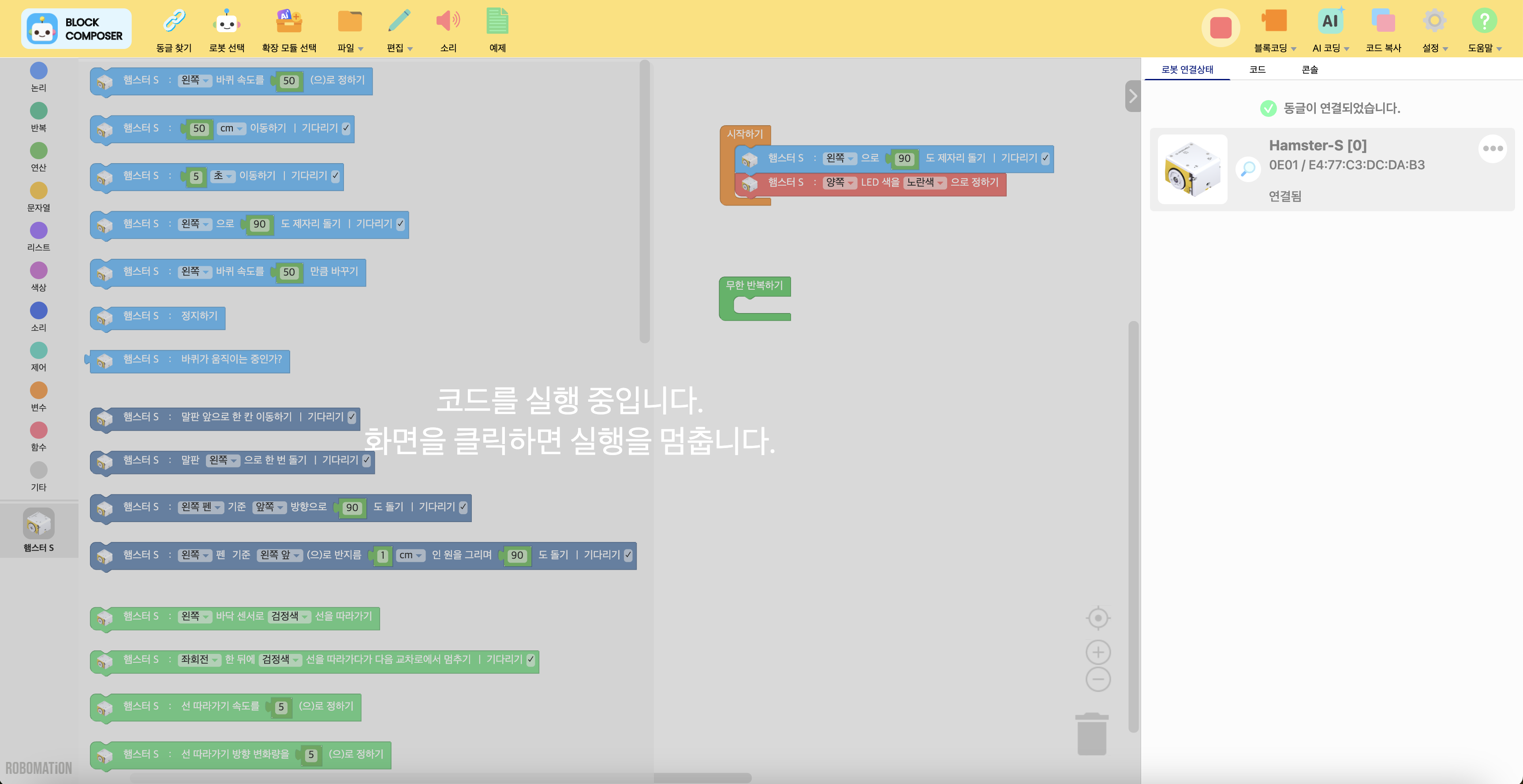Click the red stop execution button
Image resolution: width=1523 pixels, height=784 pixels.
click(x=1220, y=28)
